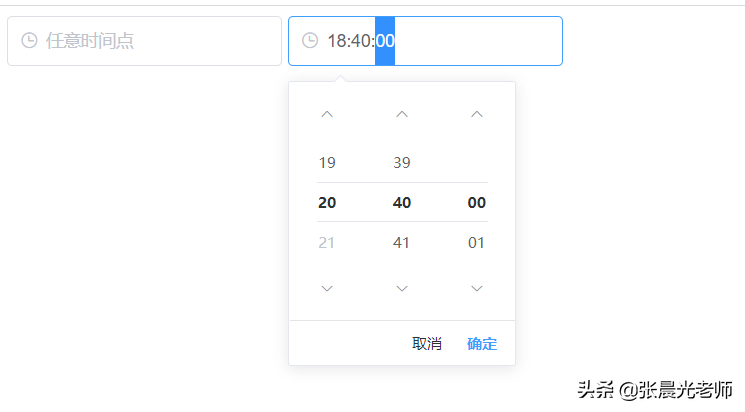
Task: Click the selected minute value 40
Action: 402,203
